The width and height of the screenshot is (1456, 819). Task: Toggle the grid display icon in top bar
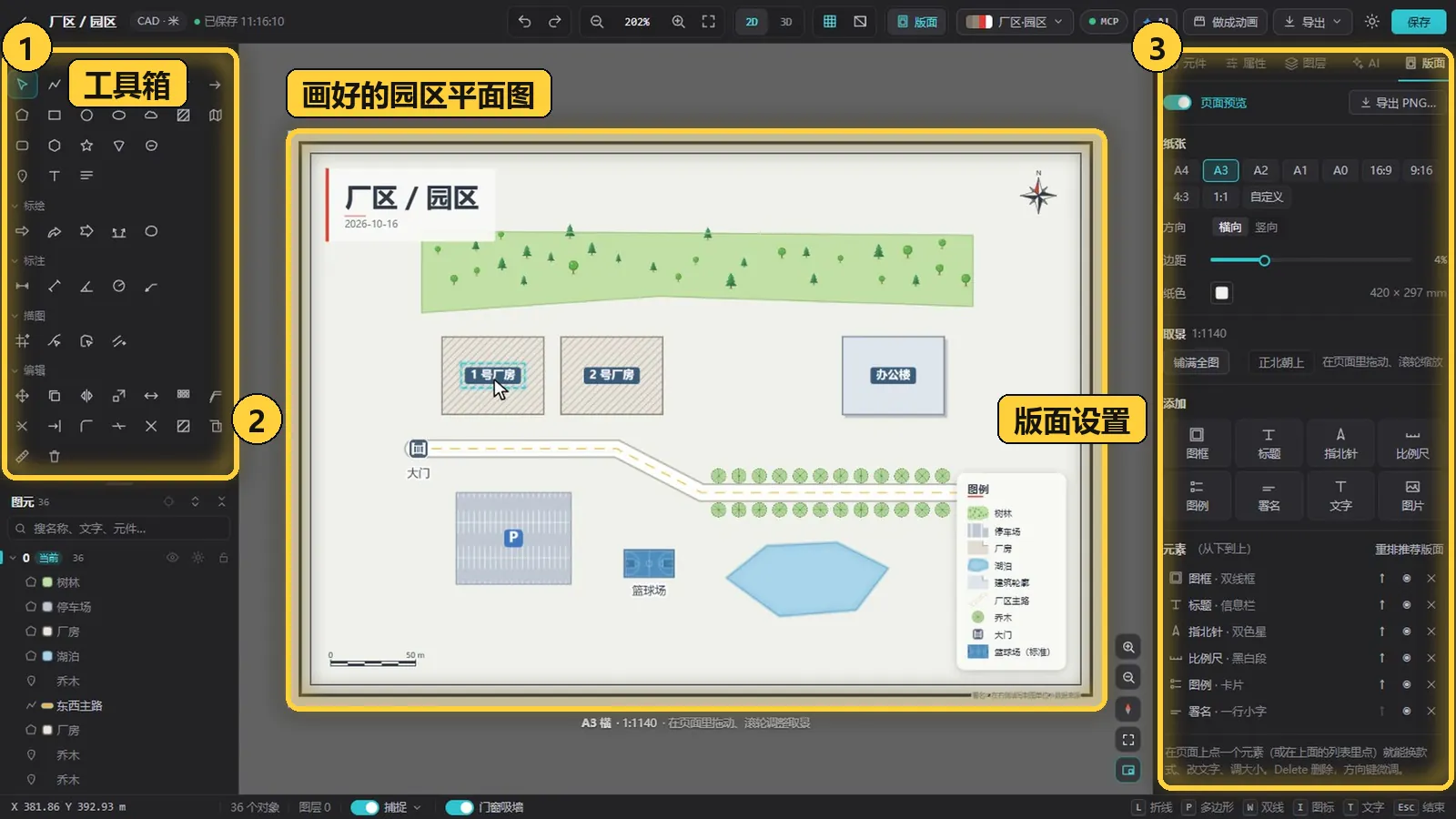[x=830, y=21]
